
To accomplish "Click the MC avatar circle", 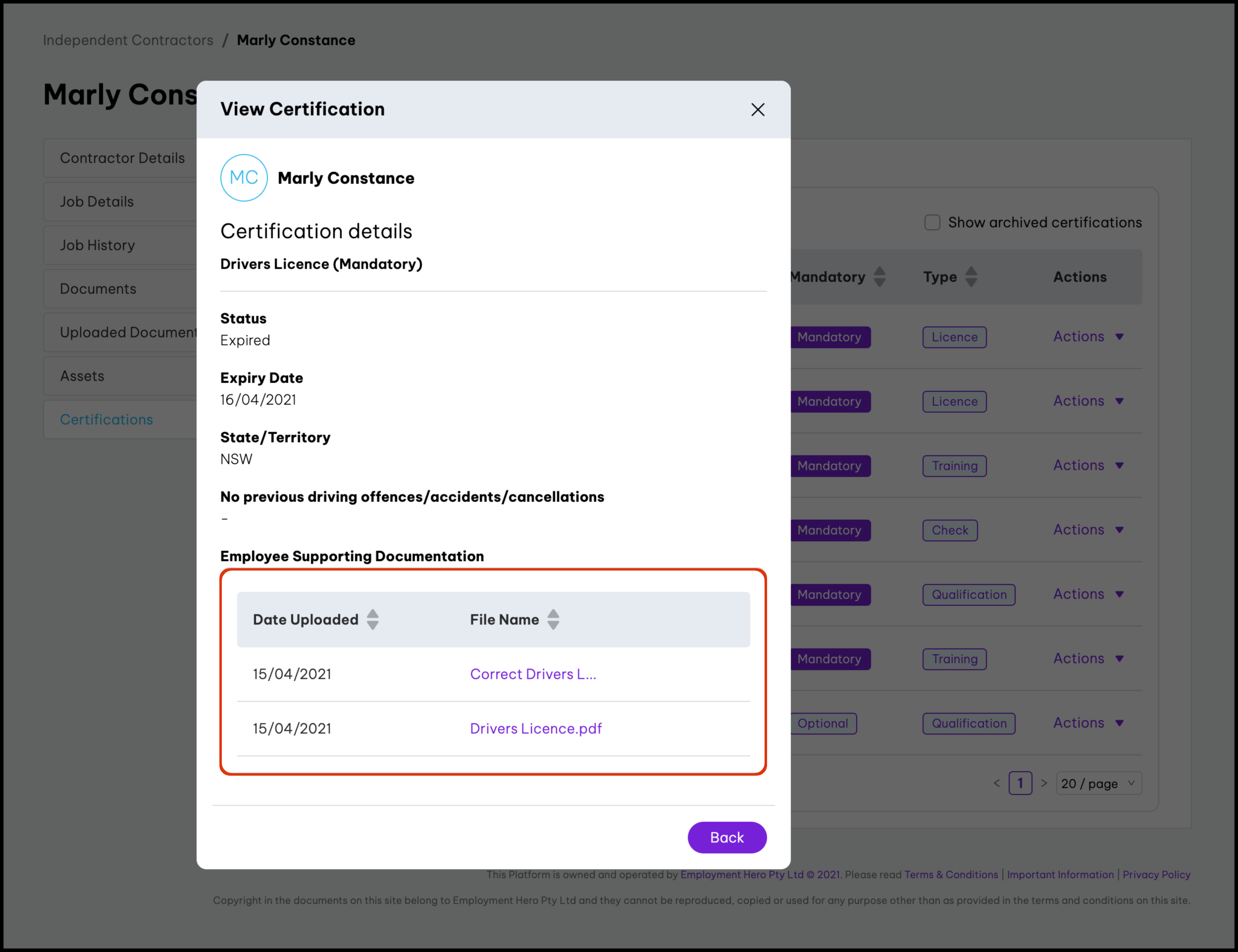I will point(244,178).
